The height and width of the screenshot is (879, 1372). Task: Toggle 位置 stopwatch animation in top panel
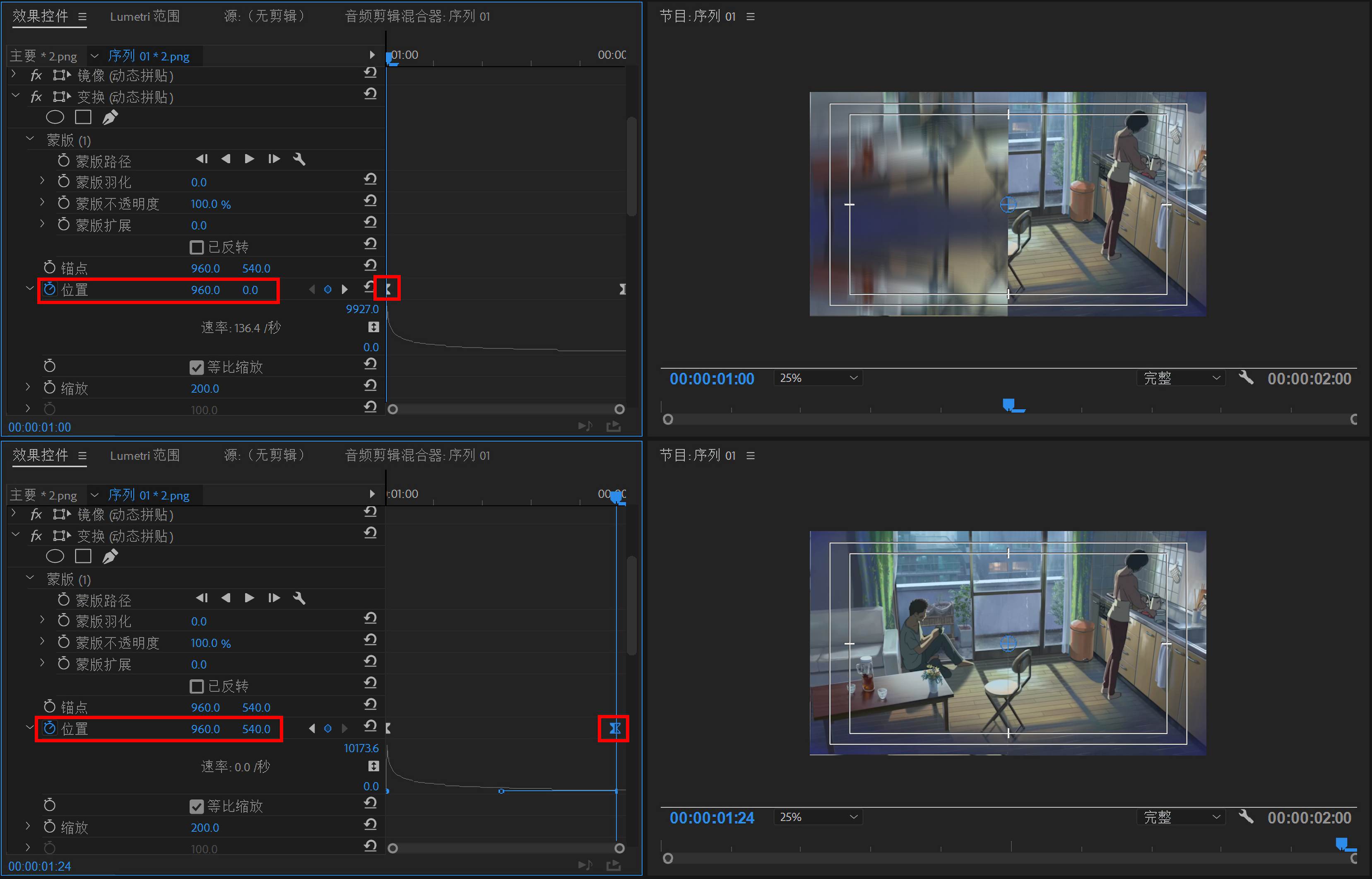(x=50, y=290)
